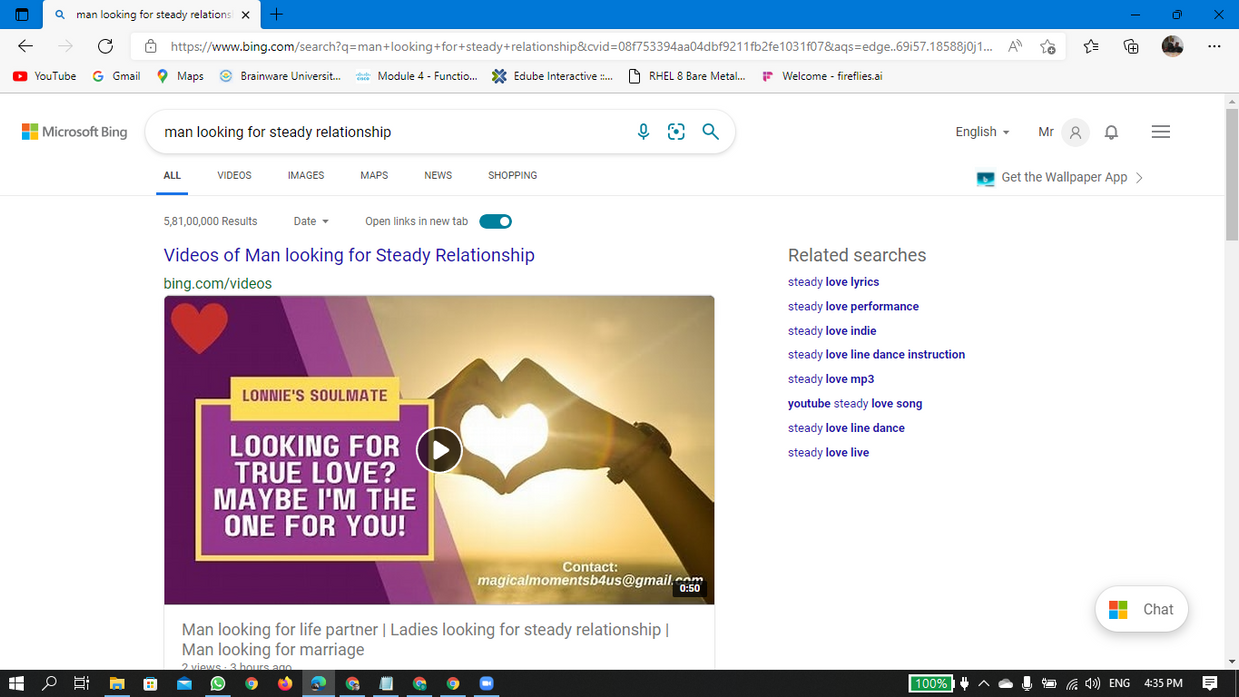Reload the page with refresh button
This screenshot has height=697, width=1239.
(105, 46)
